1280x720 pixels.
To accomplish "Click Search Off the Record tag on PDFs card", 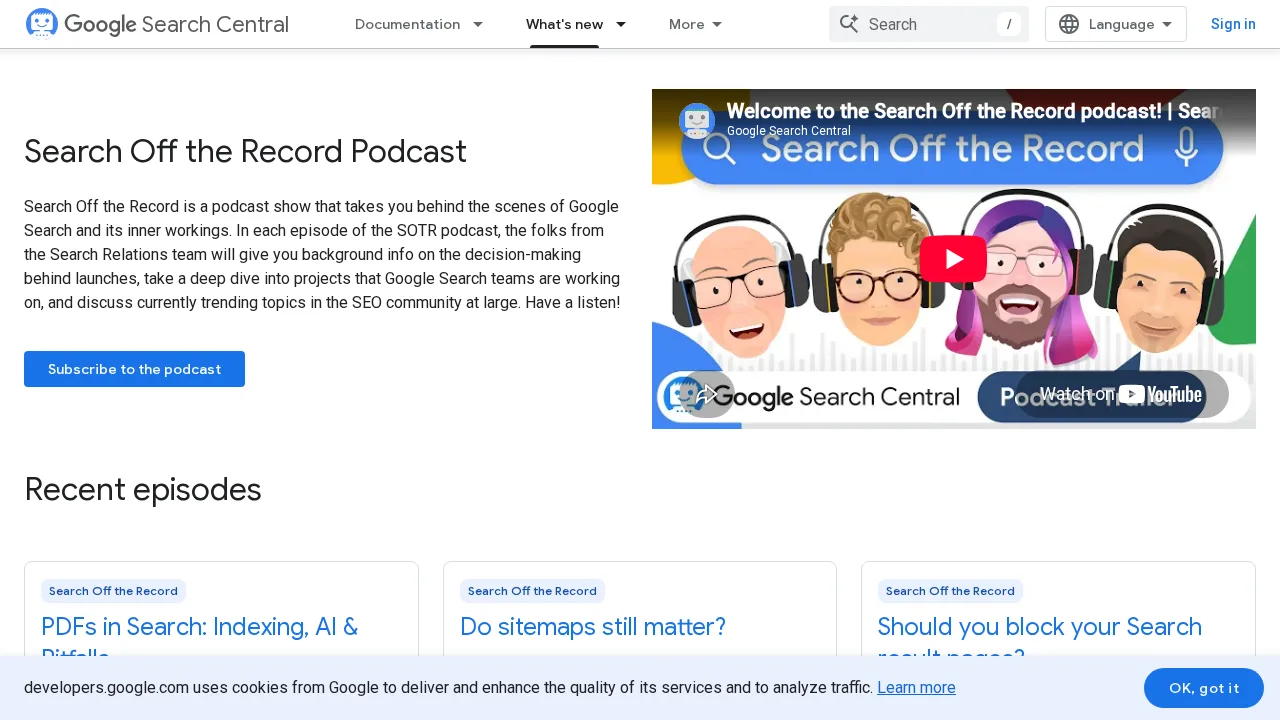I will (x=113, y=591).
